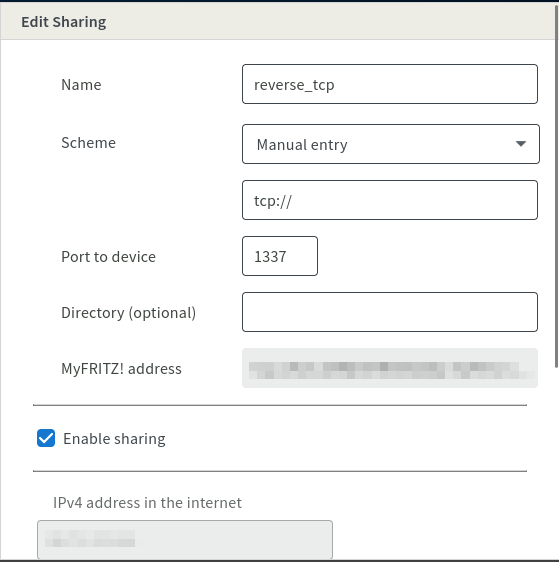The height and width of the screenshot is (562, 559).
Task: Click the scheme field containing tcp://
Action: coord(390,200)
